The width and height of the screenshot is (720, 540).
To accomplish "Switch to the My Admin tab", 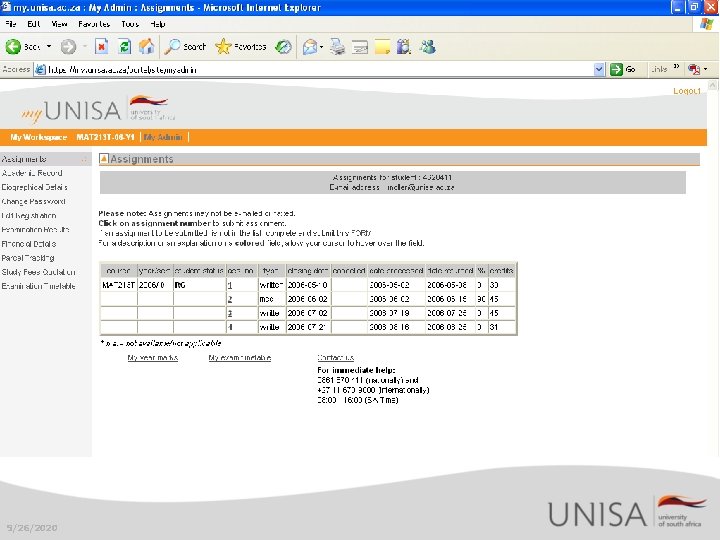I will click(163, 137).
